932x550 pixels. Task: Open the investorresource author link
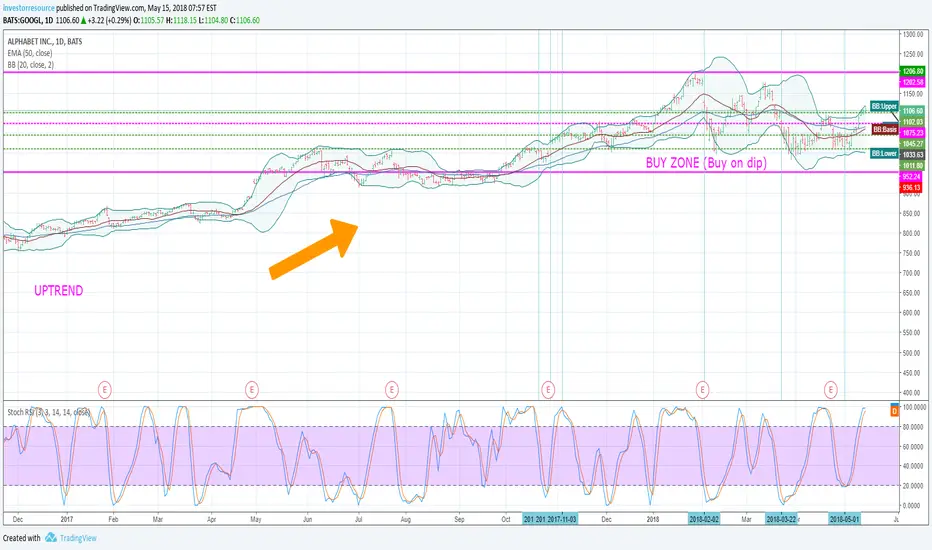[x=29, y=8]
